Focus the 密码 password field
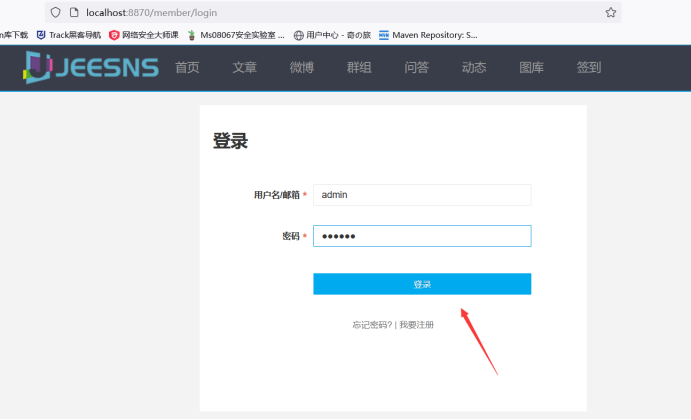Screen dimensions: 691x420 (422, 236)
